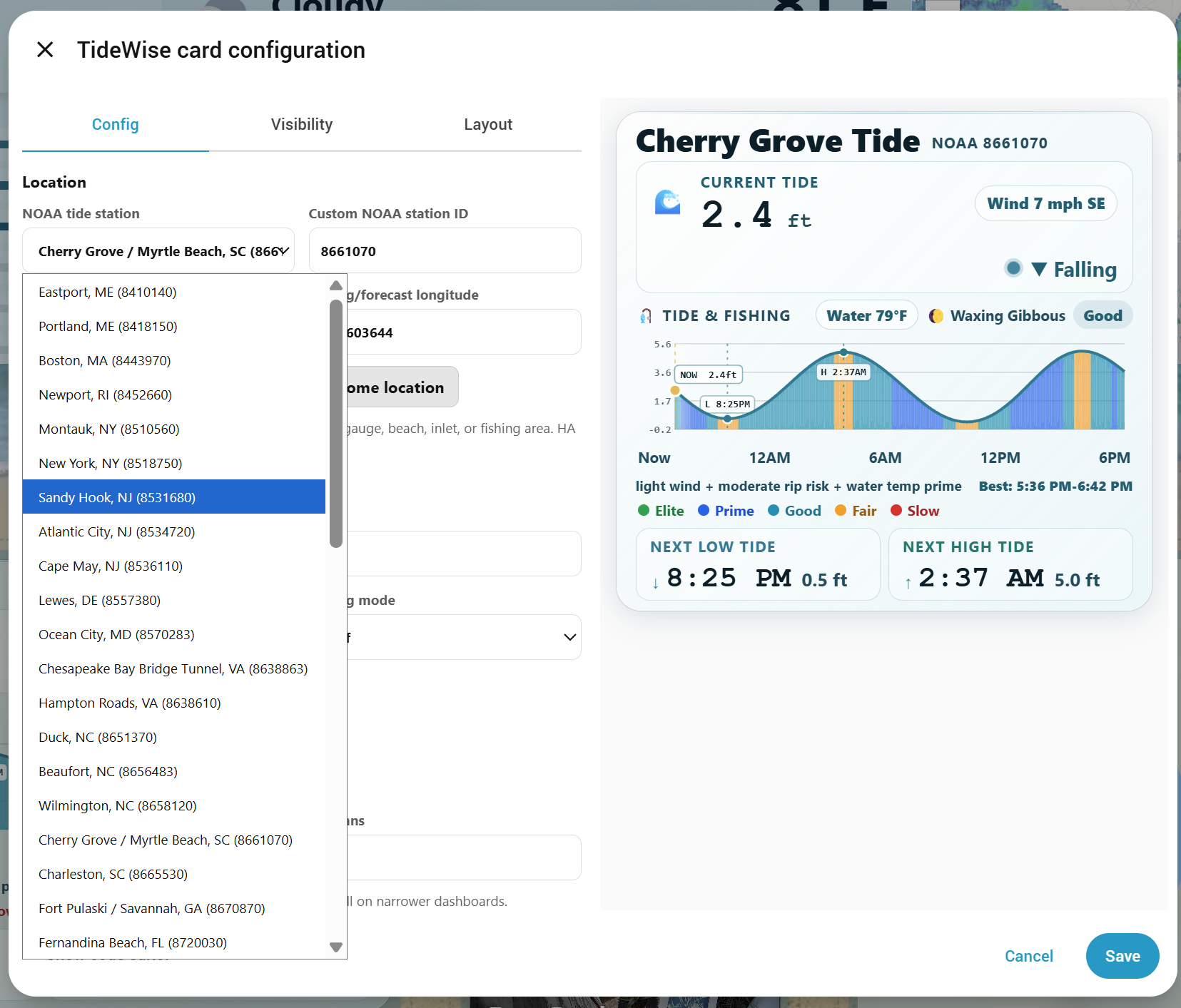Click the red Slow legend dot
This screenshot has width=1181, height=1008.
[896, 510]
